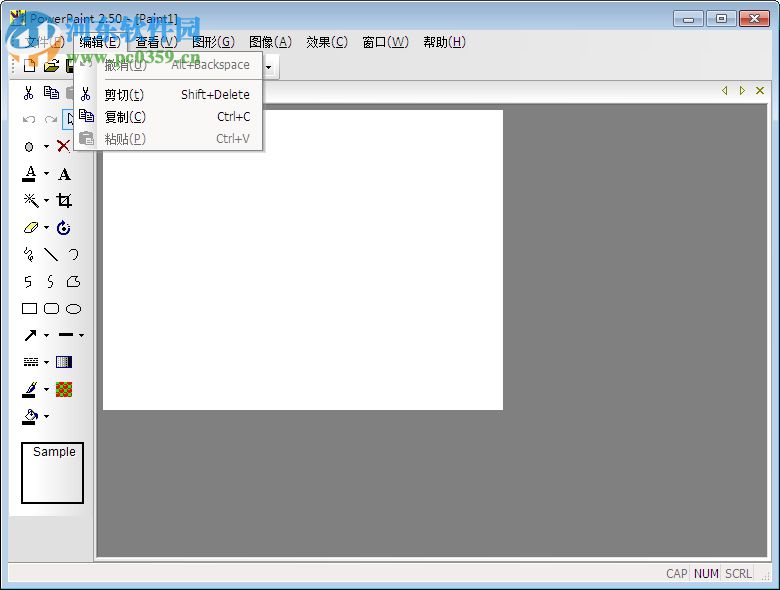The image size is (780, 590).
Task: Choose 撤消(U) from the Edit menu
Action: coord(168,65)
